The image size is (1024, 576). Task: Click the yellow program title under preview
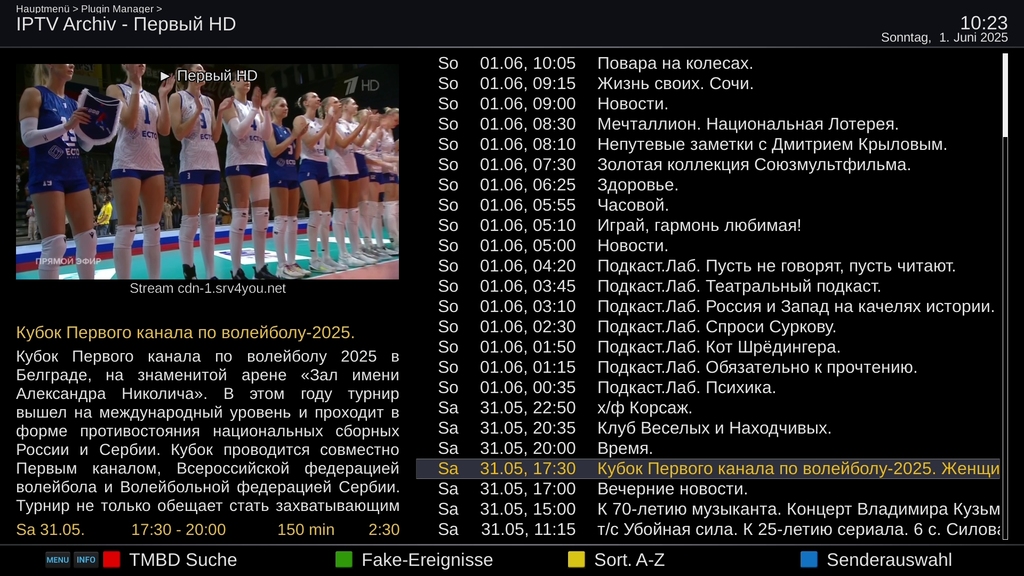tap(185, 332)
